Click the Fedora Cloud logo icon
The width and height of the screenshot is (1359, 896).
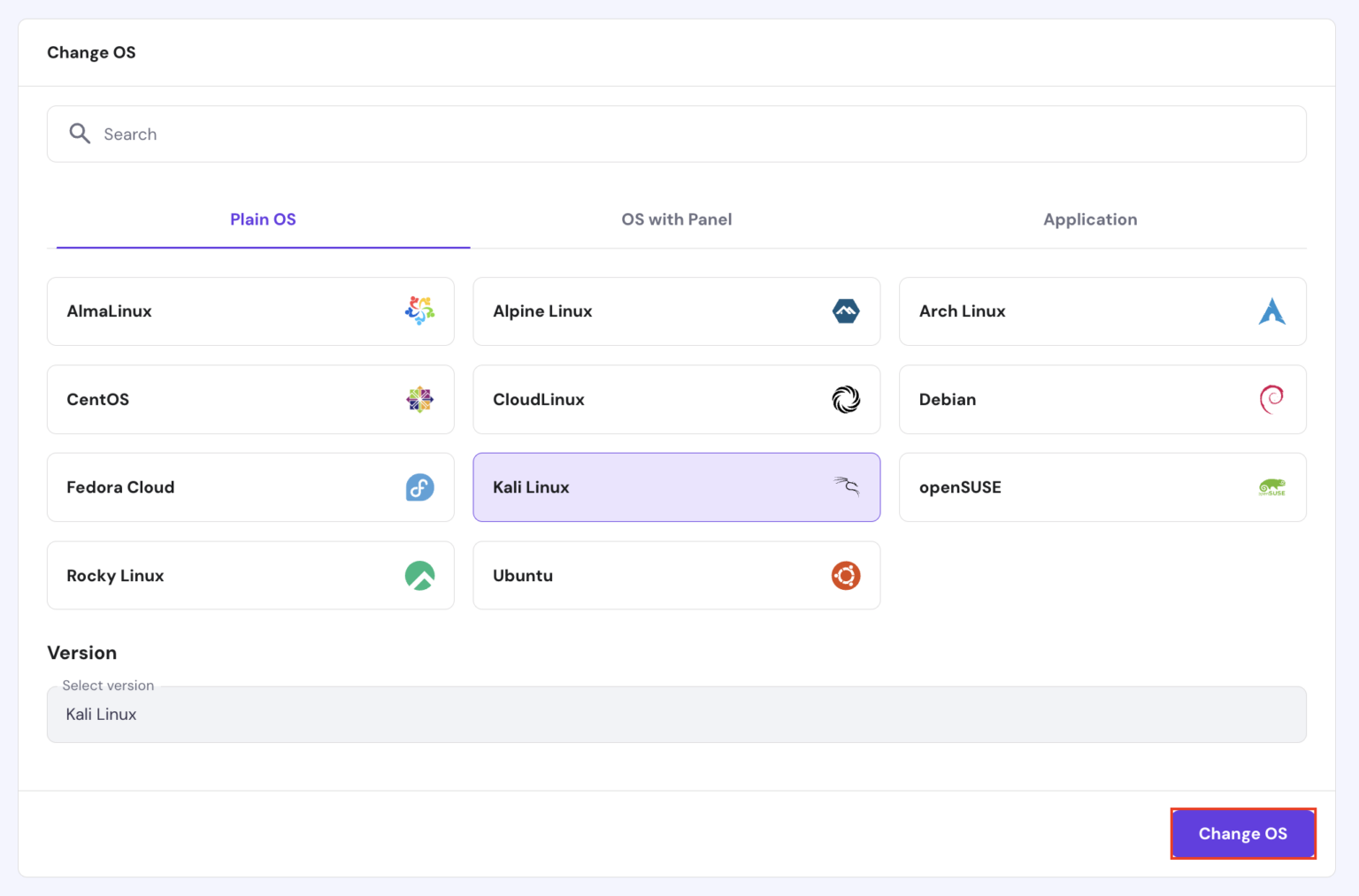419,487
